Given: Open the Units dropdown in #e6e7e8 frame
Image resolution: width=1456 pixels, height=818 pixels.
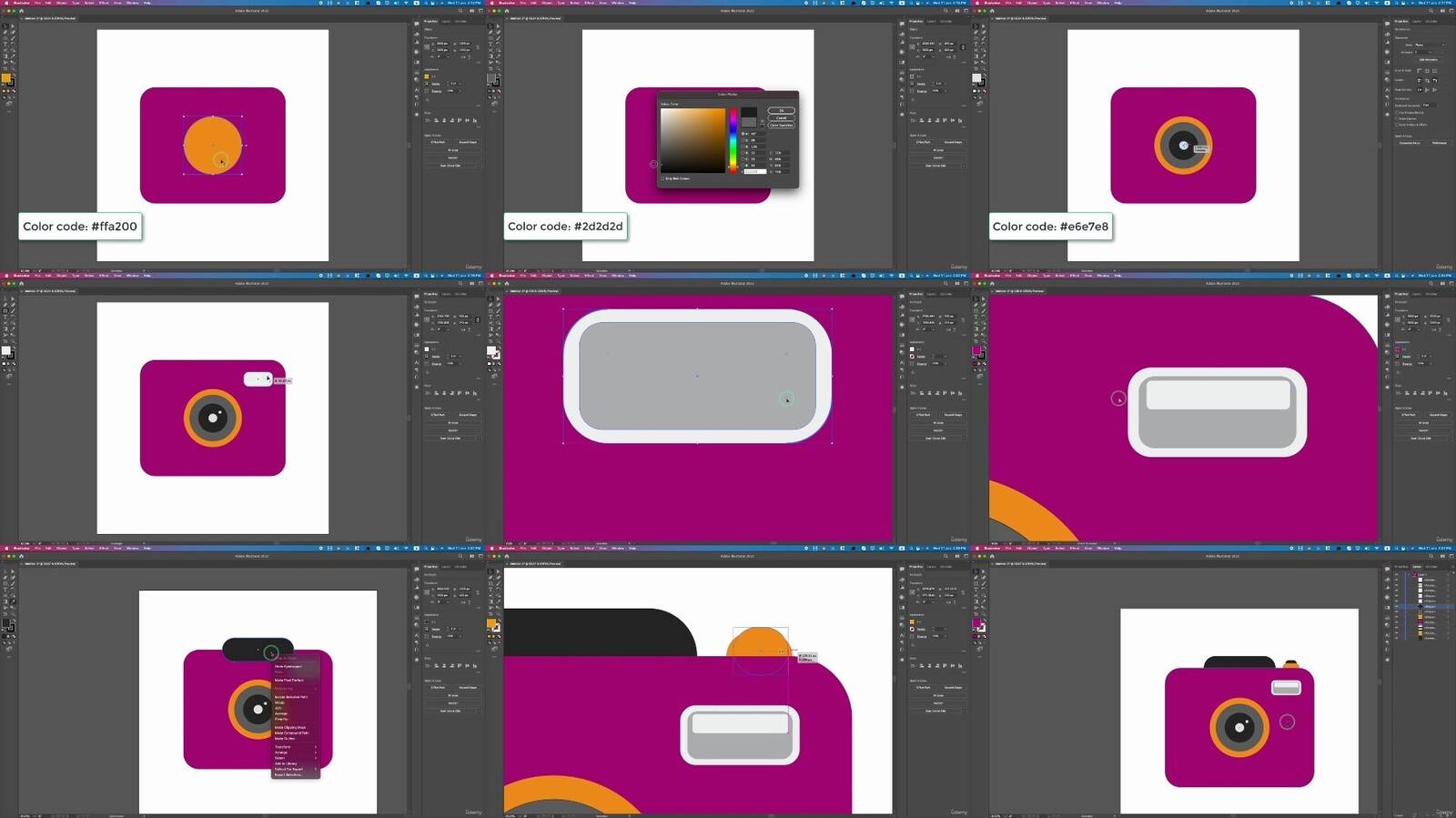Looking at the screenshot, I should (x=1430, y=45).
